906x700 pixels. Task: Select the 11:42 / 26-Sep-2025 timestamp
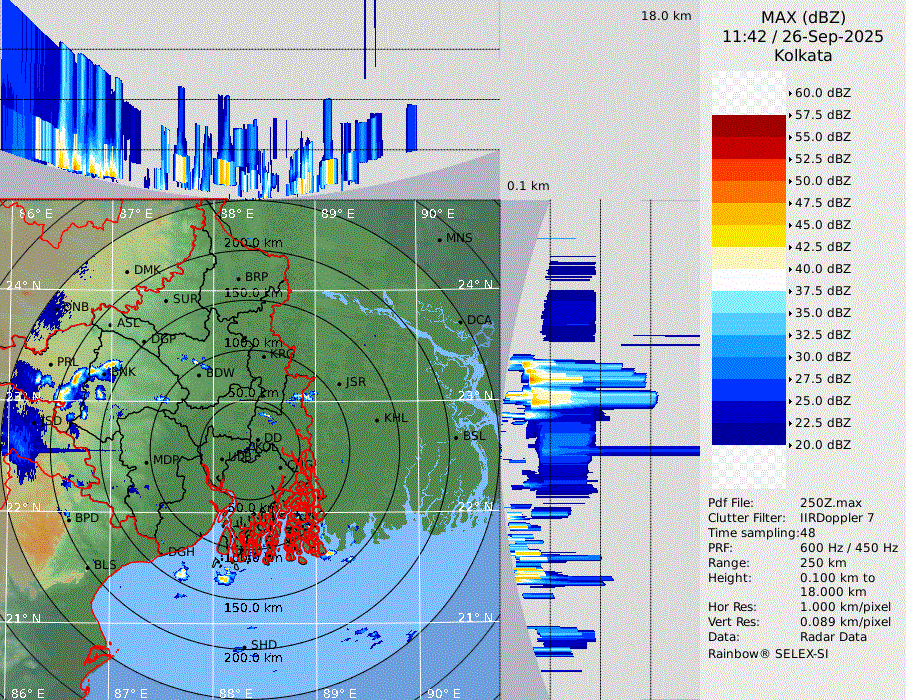(x=803, y=37)
